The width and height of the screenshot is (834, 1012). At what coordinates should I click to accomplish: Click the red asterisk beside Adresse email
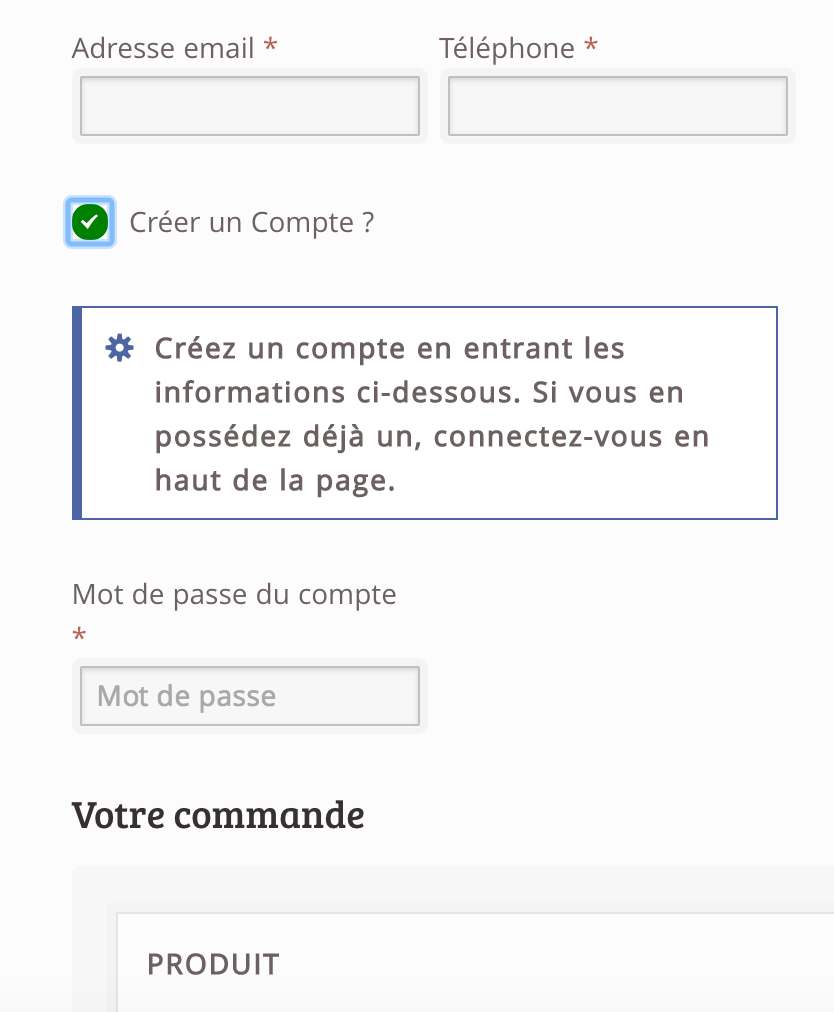(271, 46)
